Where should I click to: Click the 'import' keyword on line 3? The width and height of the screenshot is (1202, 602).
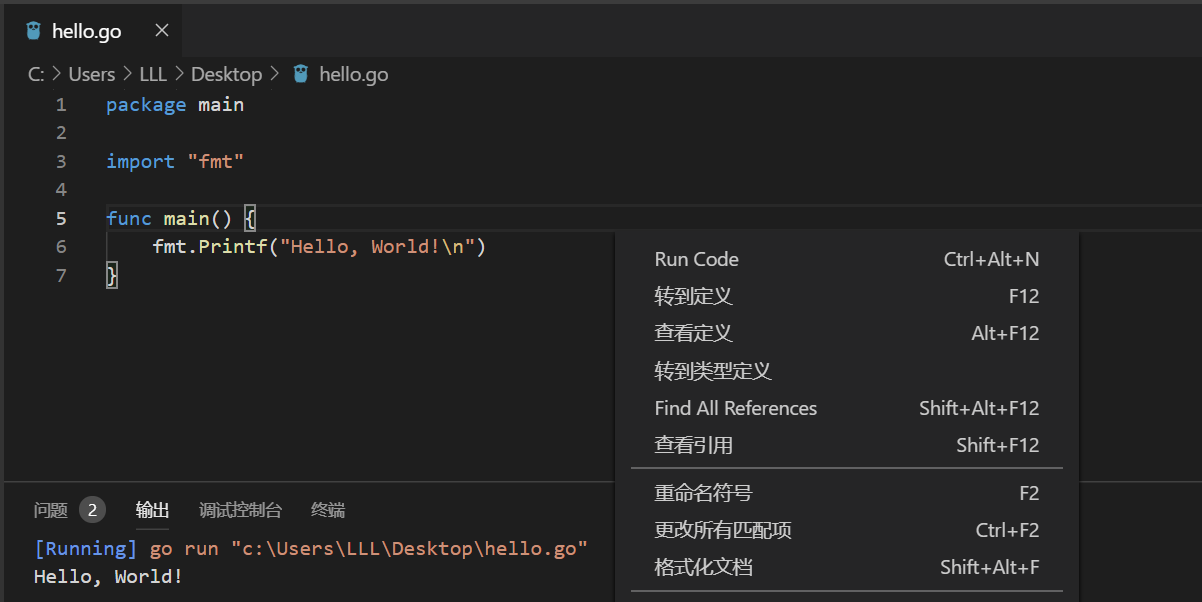(140, 161)
